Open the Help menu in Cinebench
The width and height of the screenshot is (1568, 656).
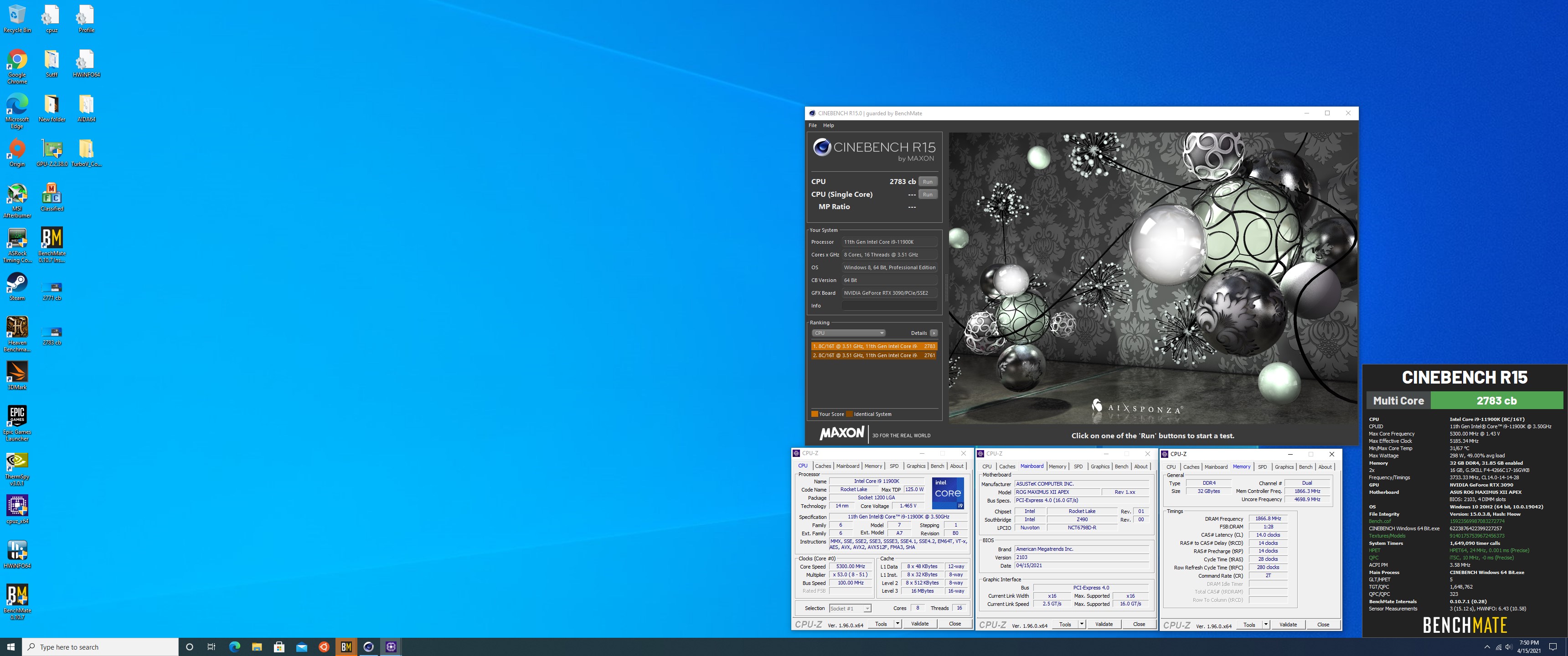pyautogui.click(x=828, y=125)
